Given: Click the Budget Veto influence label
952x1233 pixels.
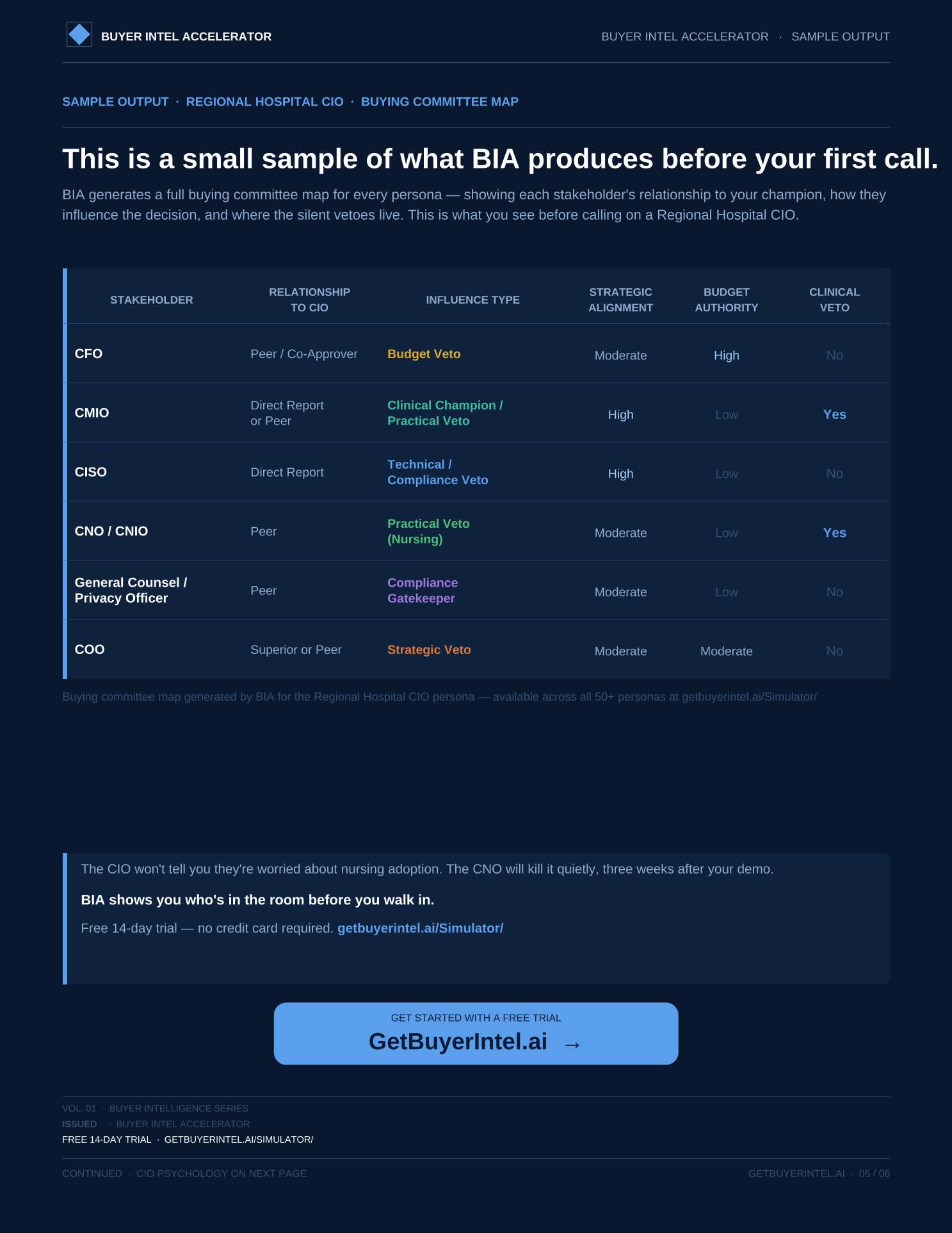Looking at the screenshot, I should [x=424, y=354].
